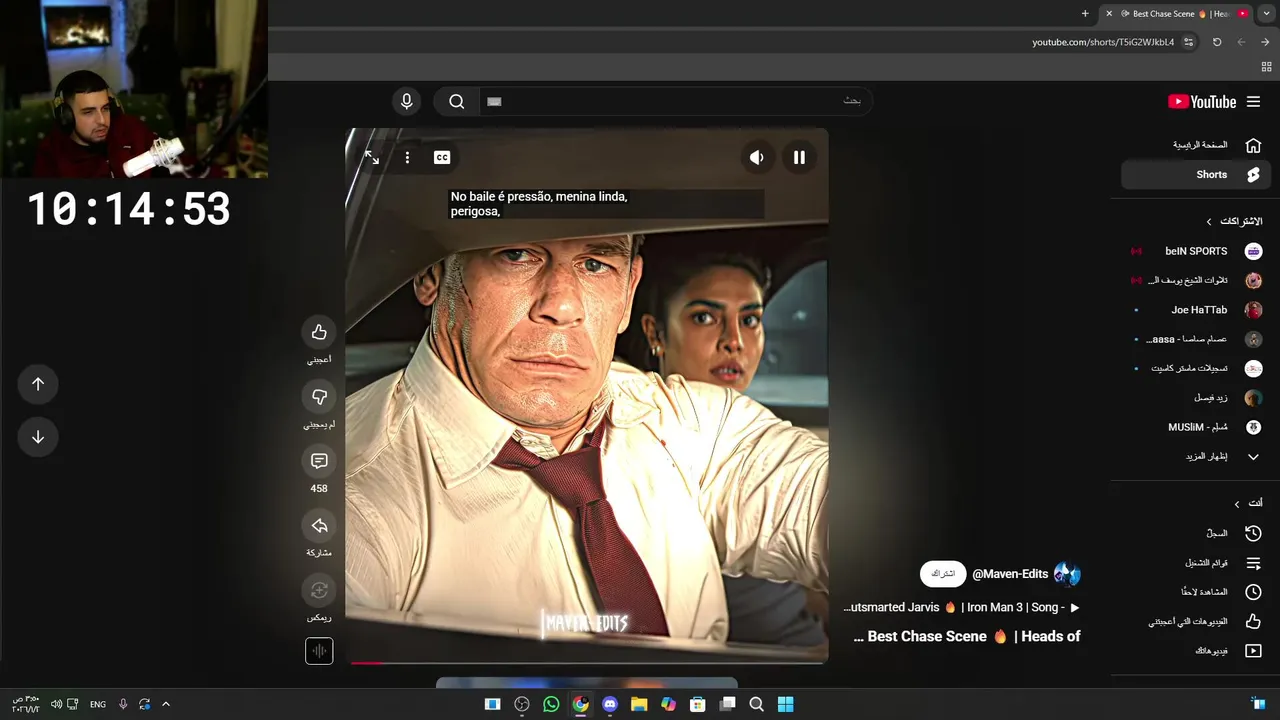The height and width of the screenshot is (720, 1280).
Task: Toggle closed captions (CC) on the video
Action: 442,157
